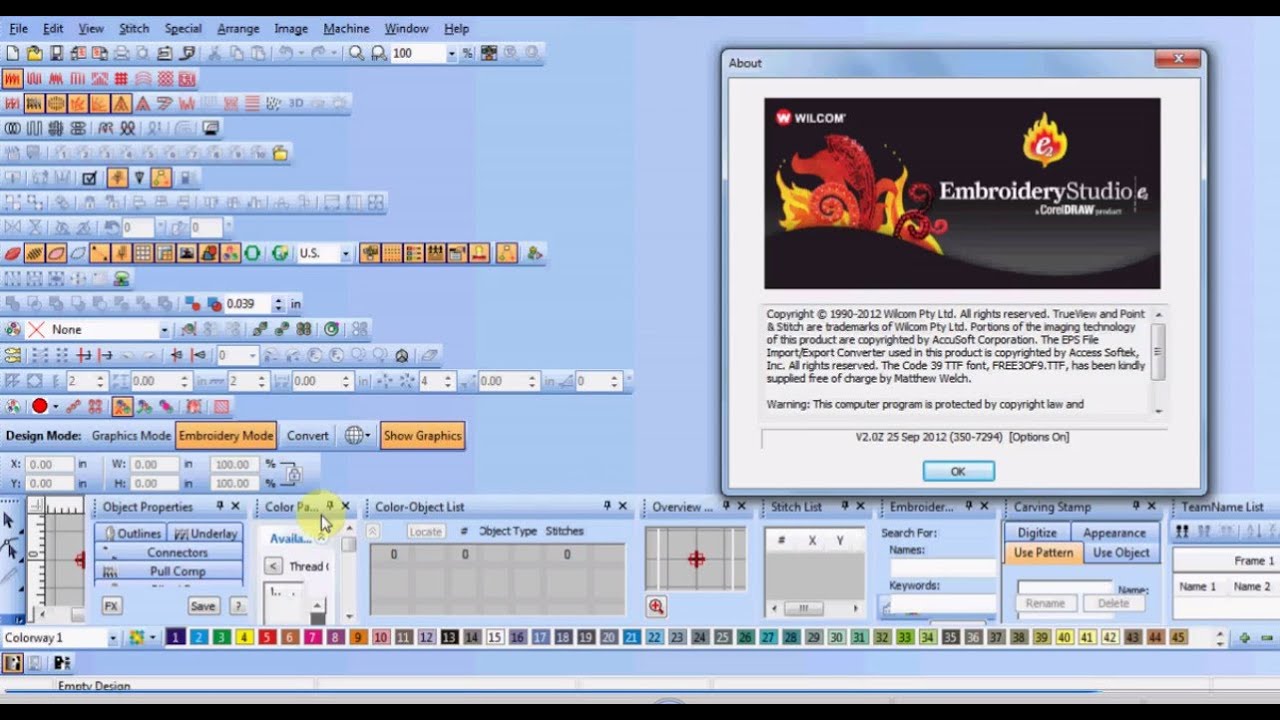Viewport: 1280px width, 720px height.
Task: Click the X position input field
Action: click(49, 464)
